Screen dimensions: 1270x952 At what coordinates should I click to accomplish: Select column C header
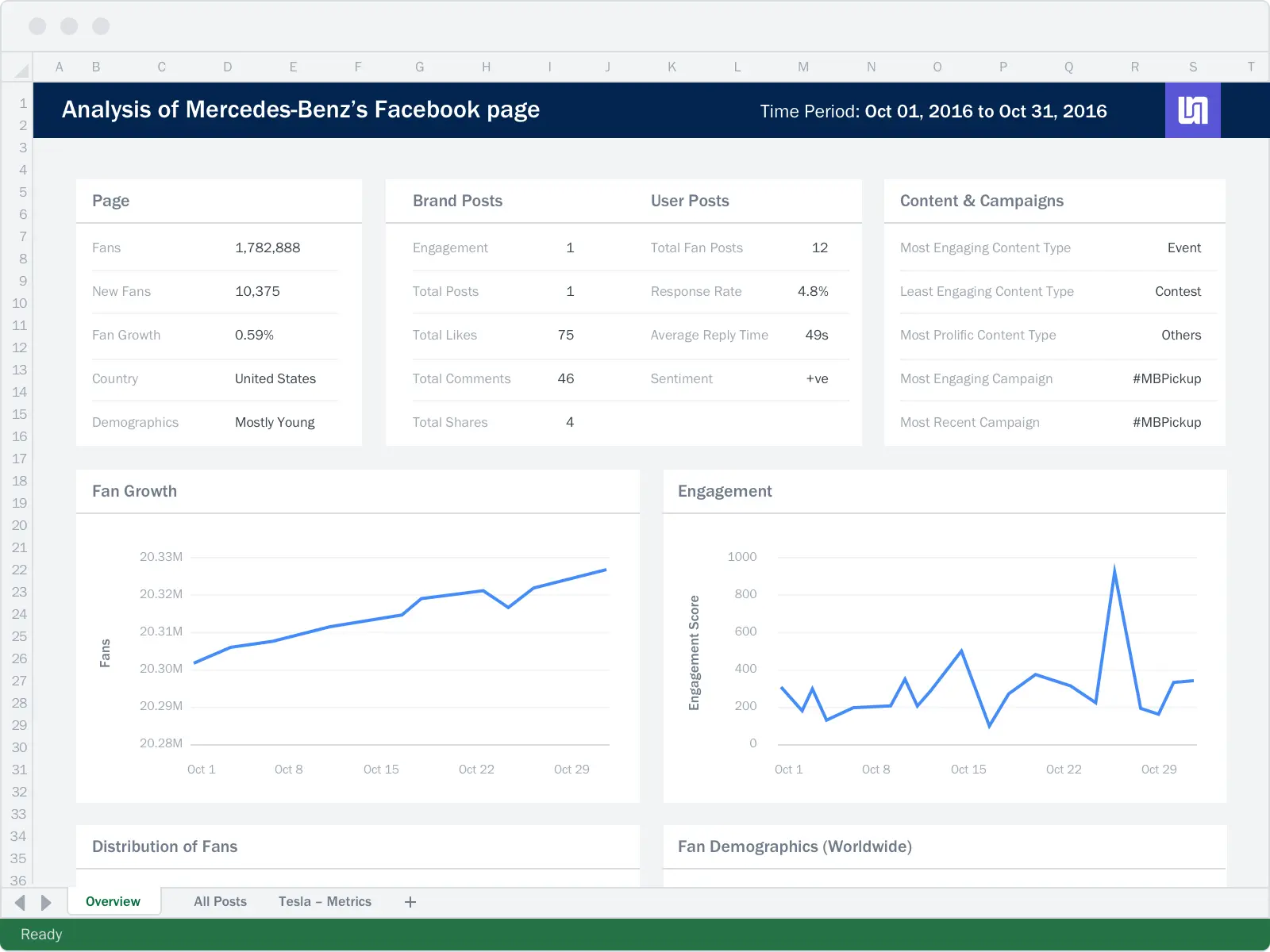click(x=161, y=67)
